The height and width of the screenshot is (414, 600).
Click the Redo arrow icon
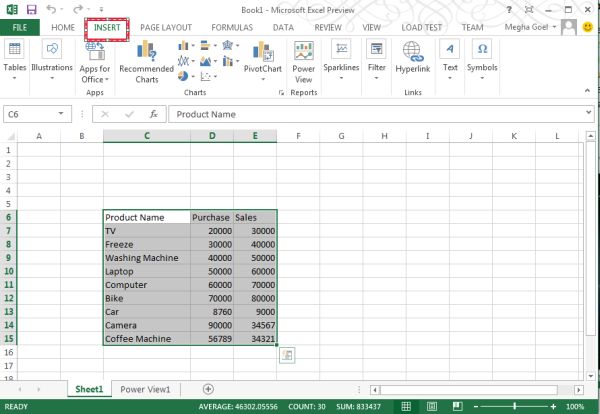click(78, 9)
